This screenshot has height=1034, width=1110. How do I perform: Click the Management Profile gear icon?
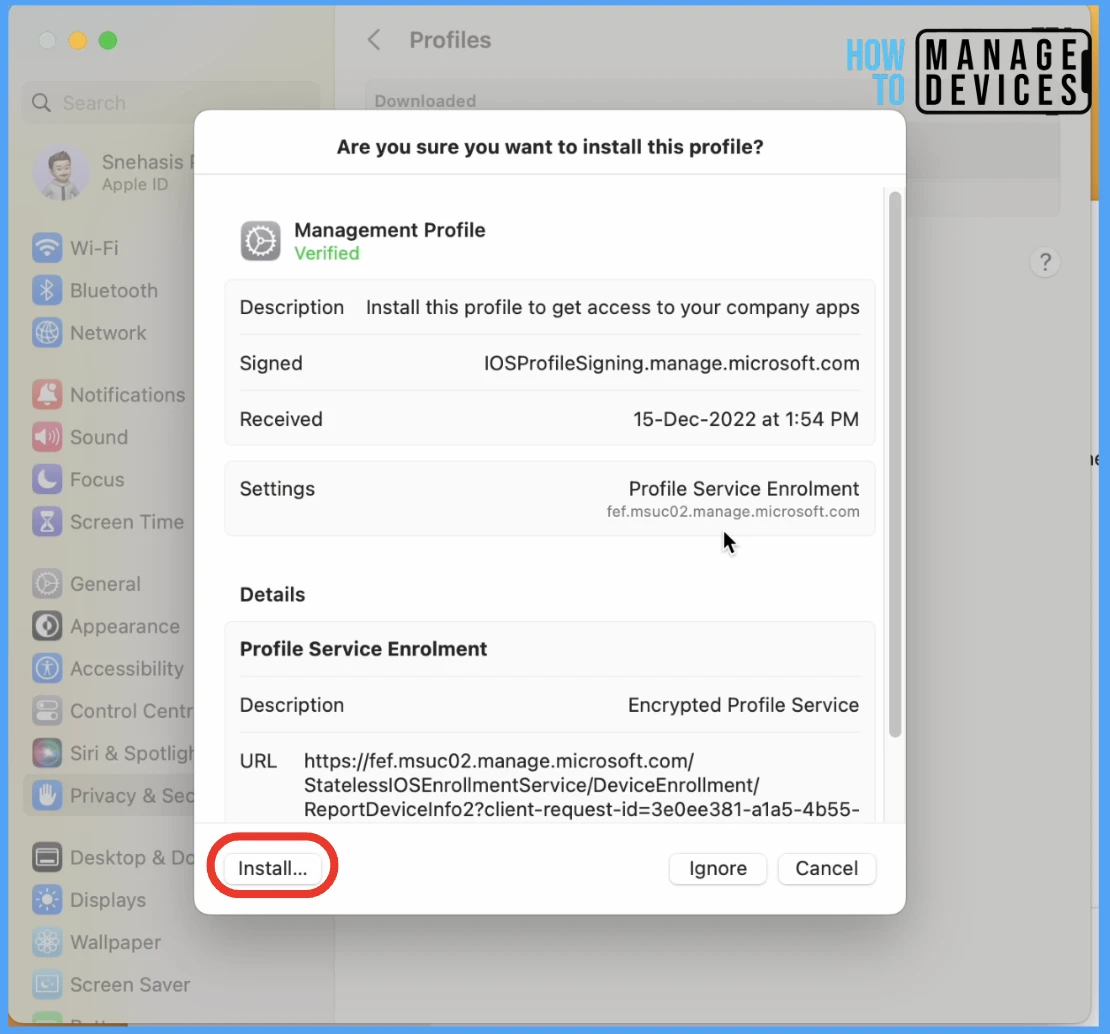(x=261, y=241)
